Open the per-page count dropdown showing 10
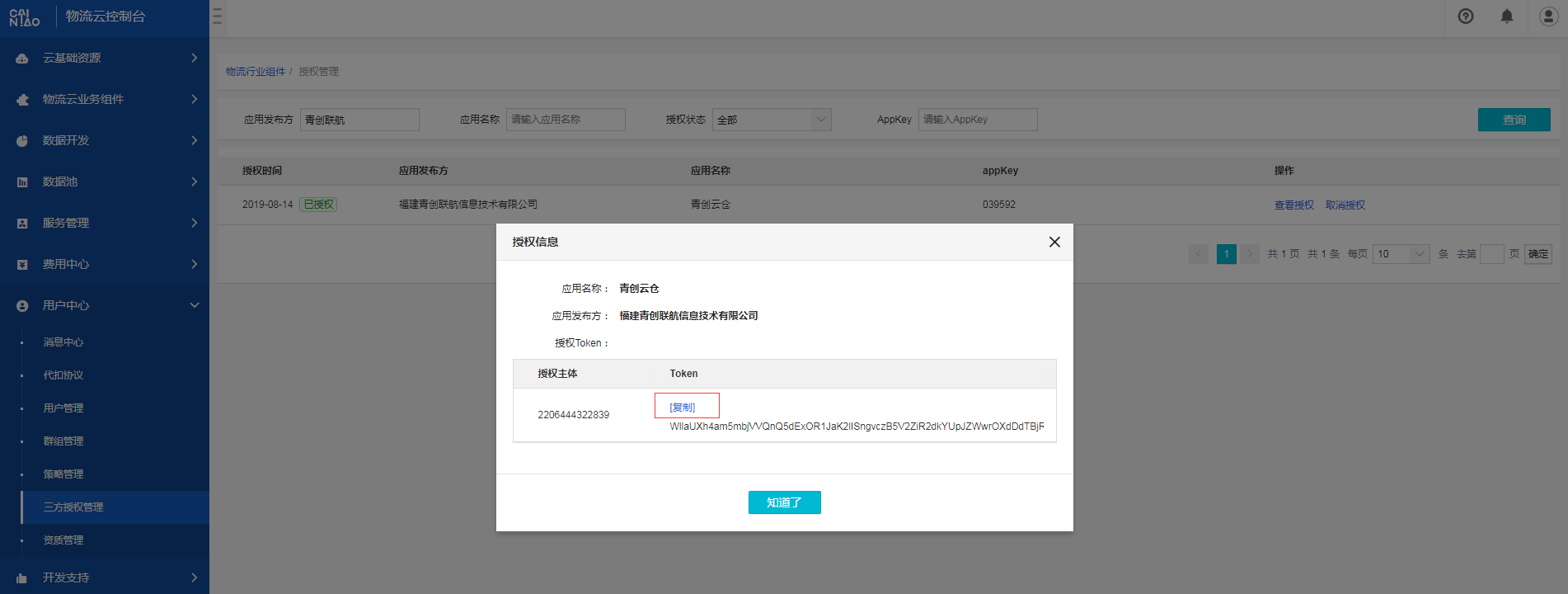Image resolution: width=1568 pixels, height=594 pixels. pyautogui.click(x=1400, y=254)
